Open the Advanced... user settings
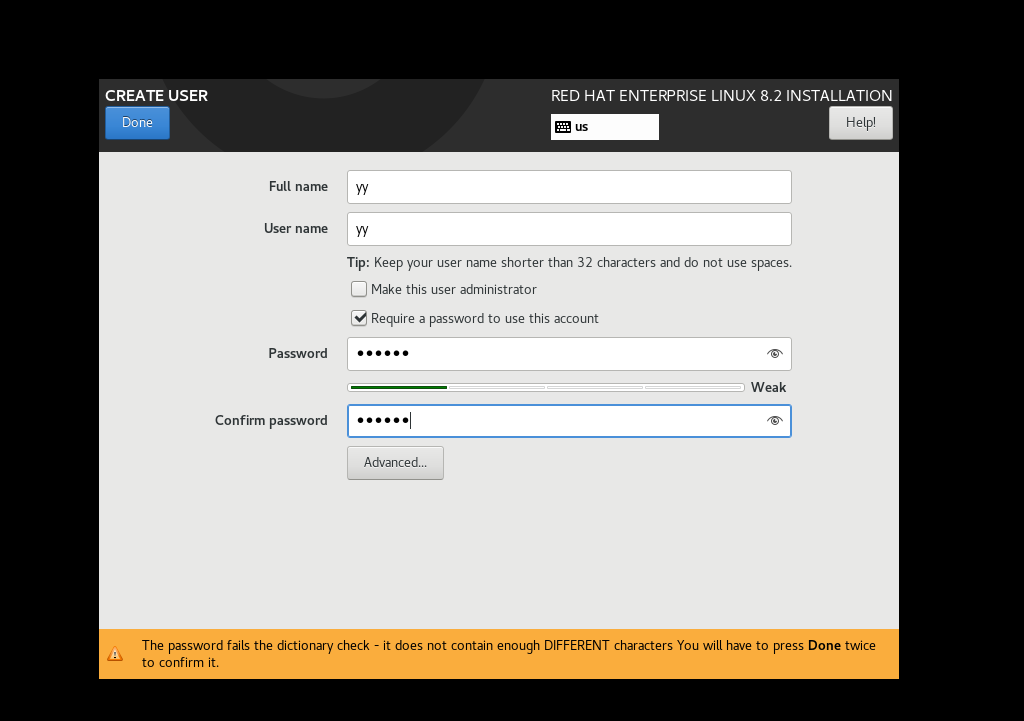This screenshot has height=721, width=1024. [395, 462]
